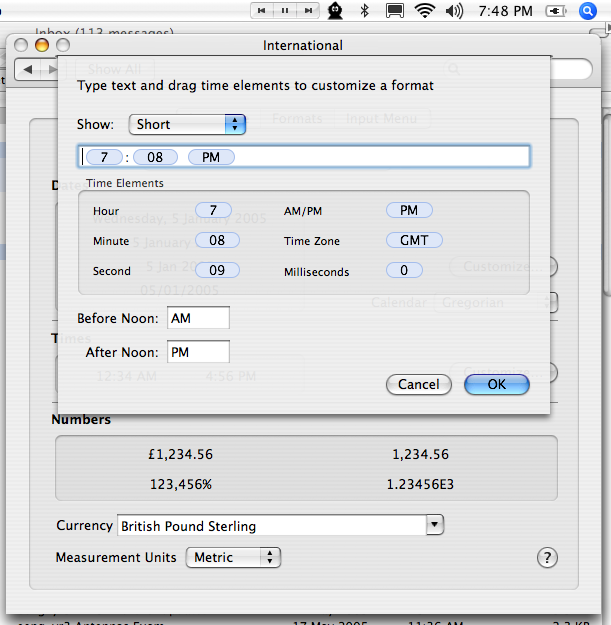Minimize the International window with yellow button
This screenshot has width=611, height=625.
point(42,45)
